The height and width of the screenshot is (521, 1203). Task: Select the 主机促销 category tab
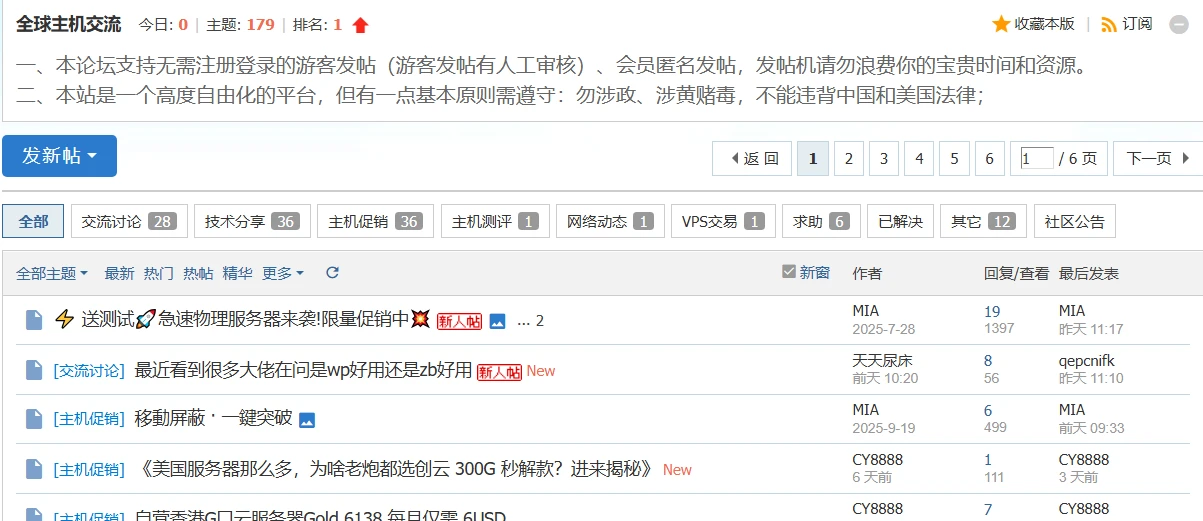[375, 221]
